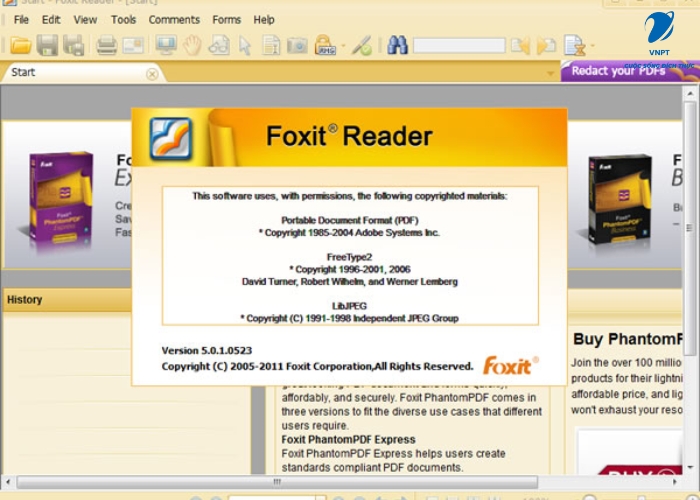700x500 pixels.
Task: Click the Print icon
Action: [107, 45]
